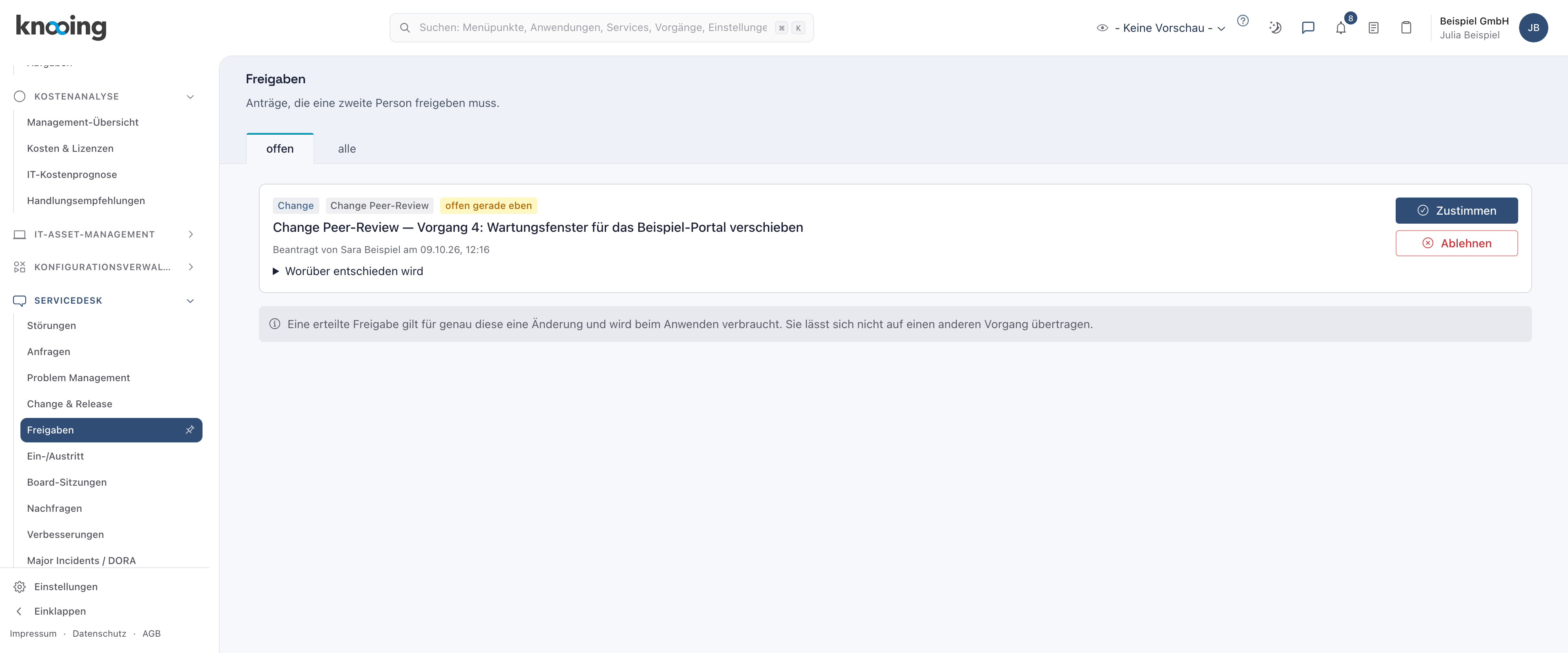
Task: Click the JB user avatar
Action: pyautogui.click(x=1533, y=28)
